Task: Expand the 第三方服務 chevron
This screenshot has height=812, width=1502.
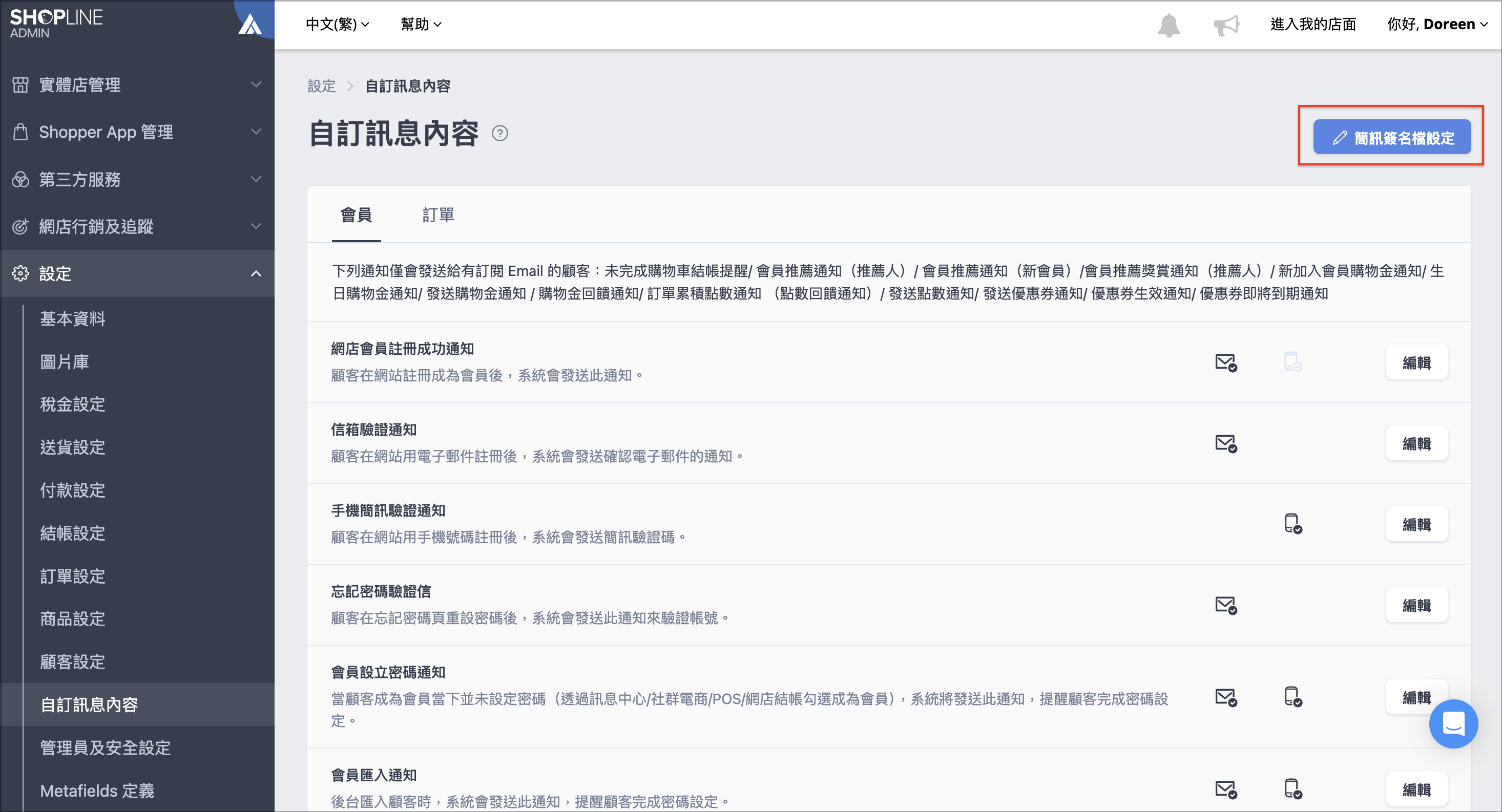Action: [256, 179]
